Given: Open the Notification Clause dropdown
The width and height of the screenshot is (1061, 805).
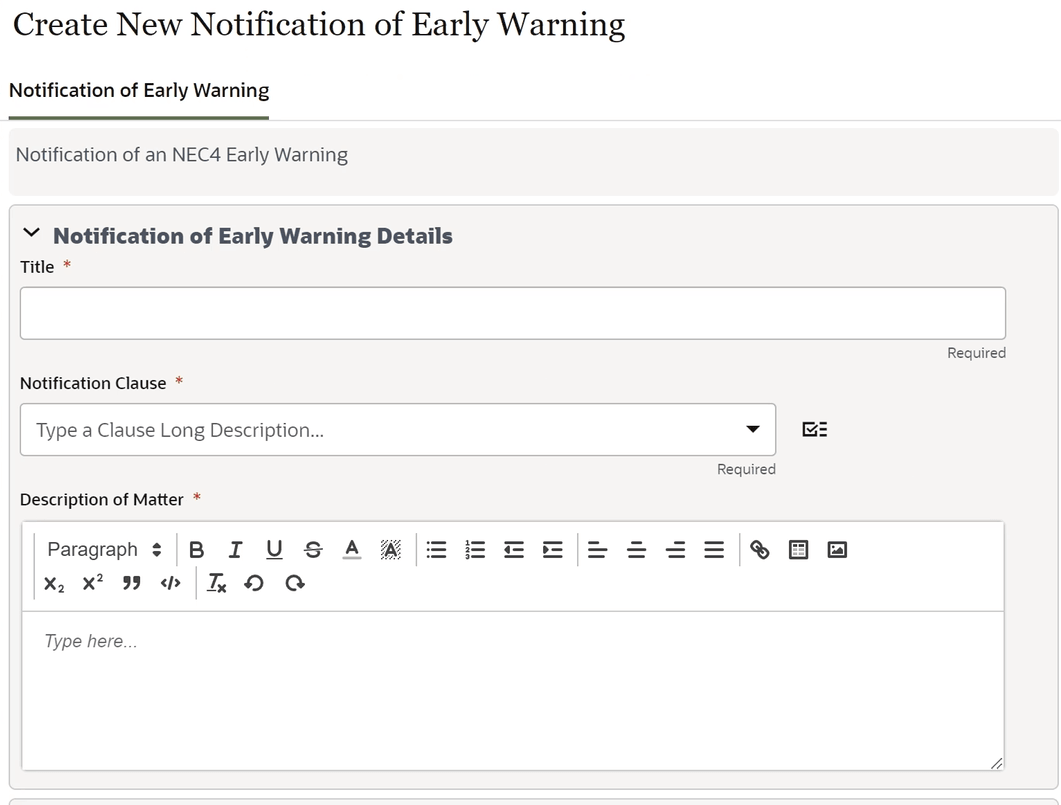Looking at the screenshot, I should click(x=752, y=428).
